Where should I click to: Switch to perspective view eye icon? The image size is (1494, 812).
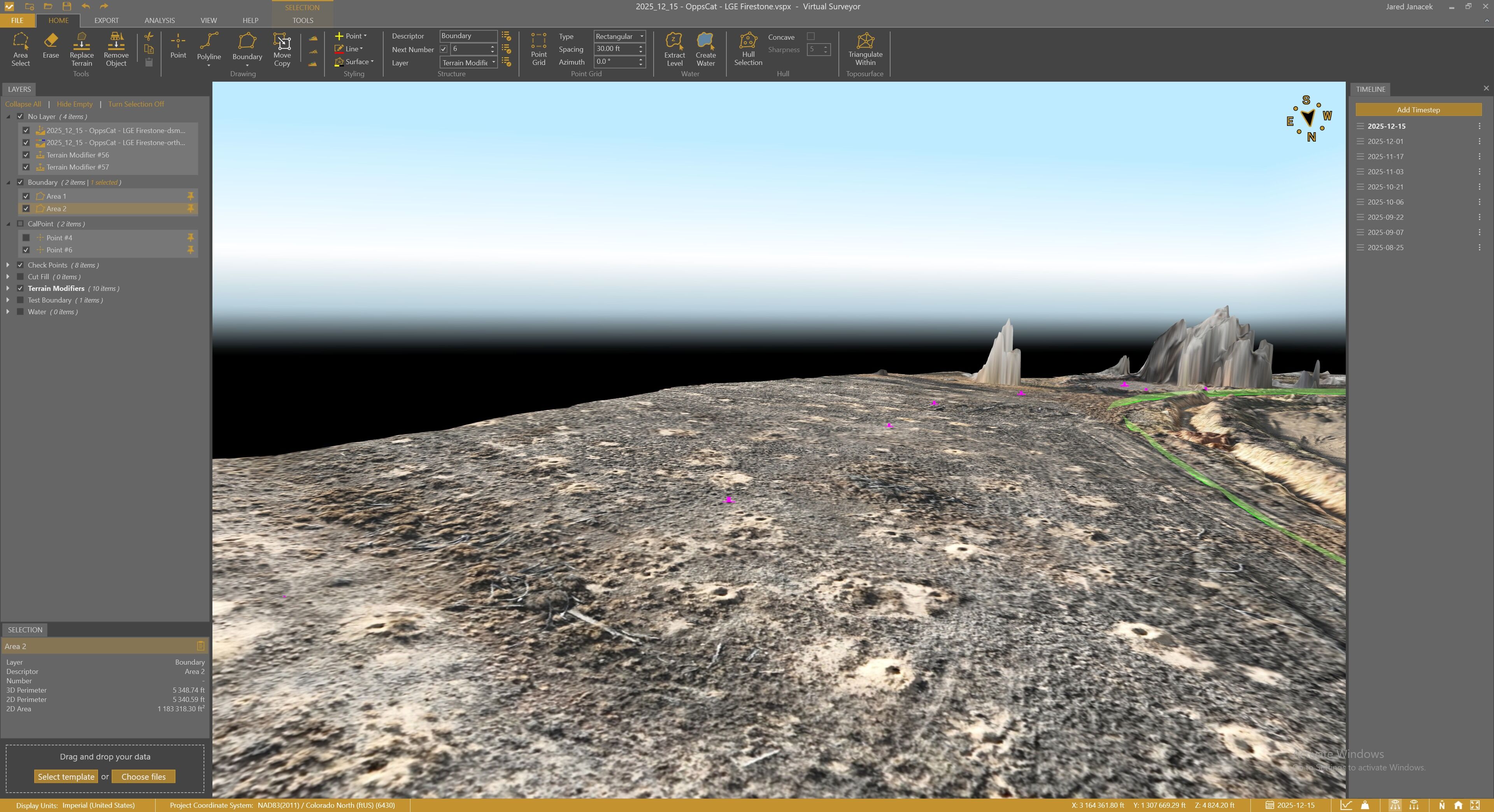(x=1395, y=805)
